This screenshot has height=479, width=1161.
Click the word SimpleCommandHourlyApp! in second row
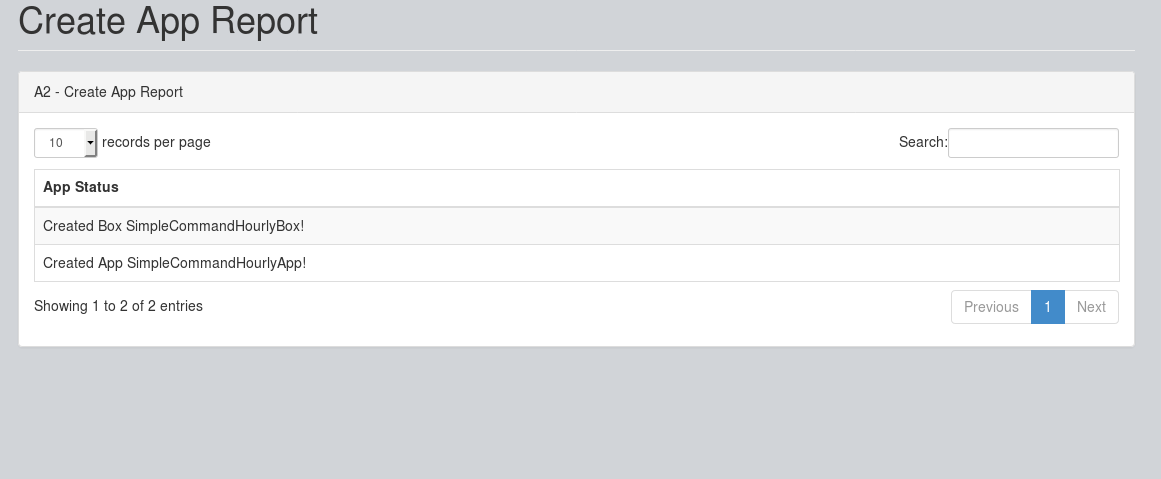tap(216, 263)
